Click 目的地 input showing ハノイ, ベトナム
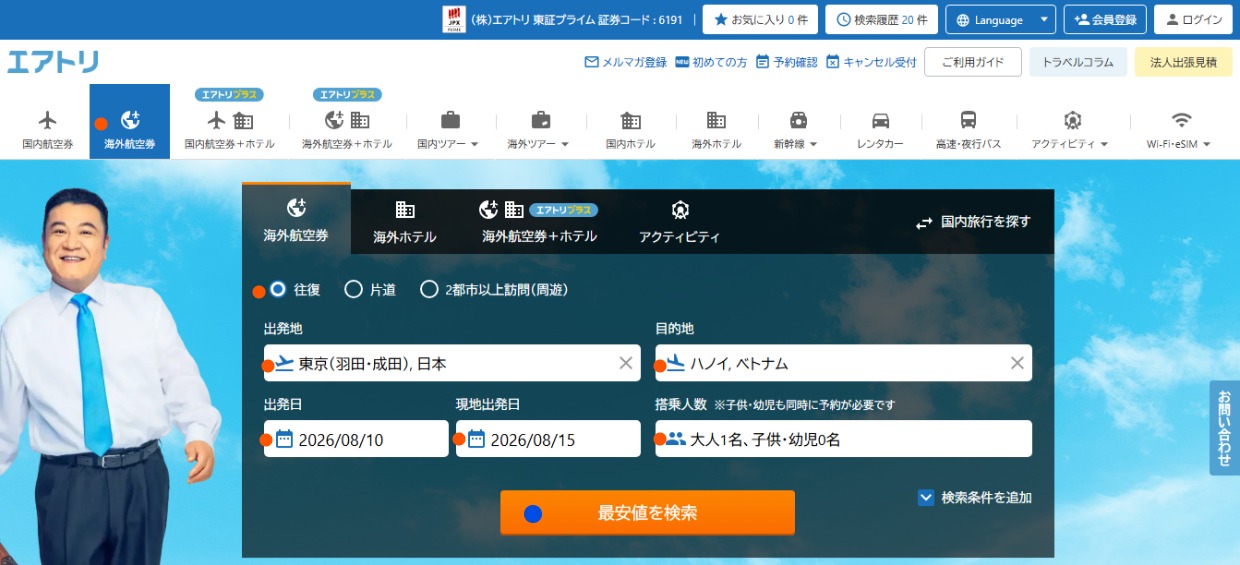This screenshot has height=565, width=1240. [x=843, y=363]
